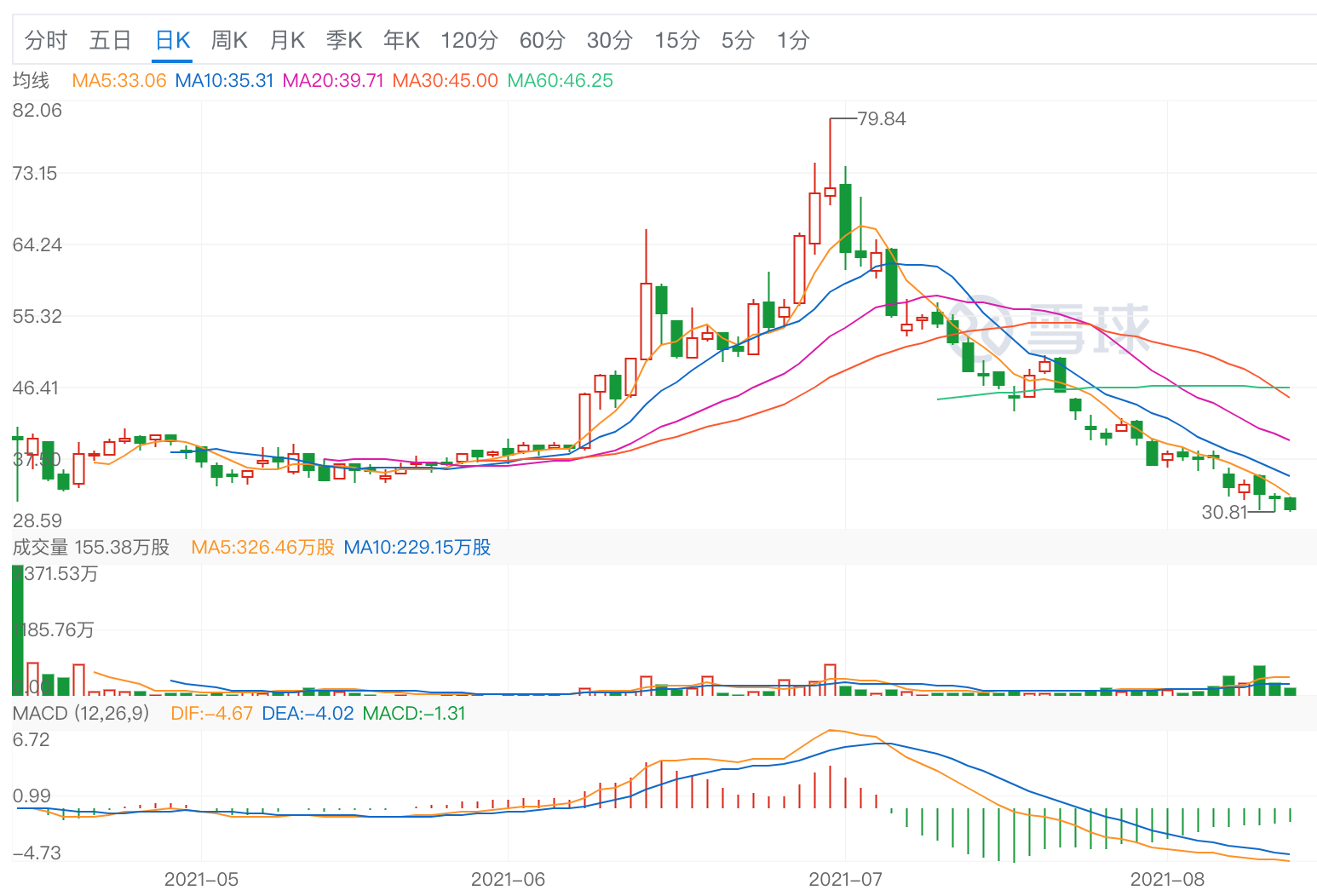
Task: Click the MA60:46.25 legend value
Action: pos(560,81)
